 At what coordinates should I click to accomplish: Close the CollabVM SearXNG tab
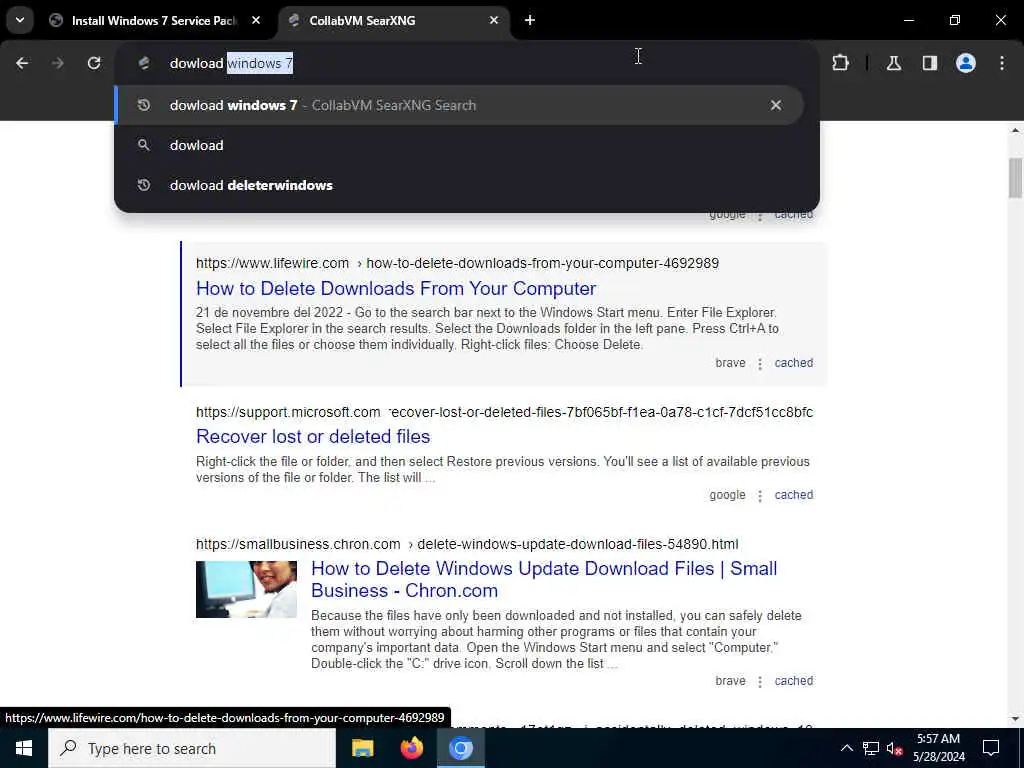494,21
